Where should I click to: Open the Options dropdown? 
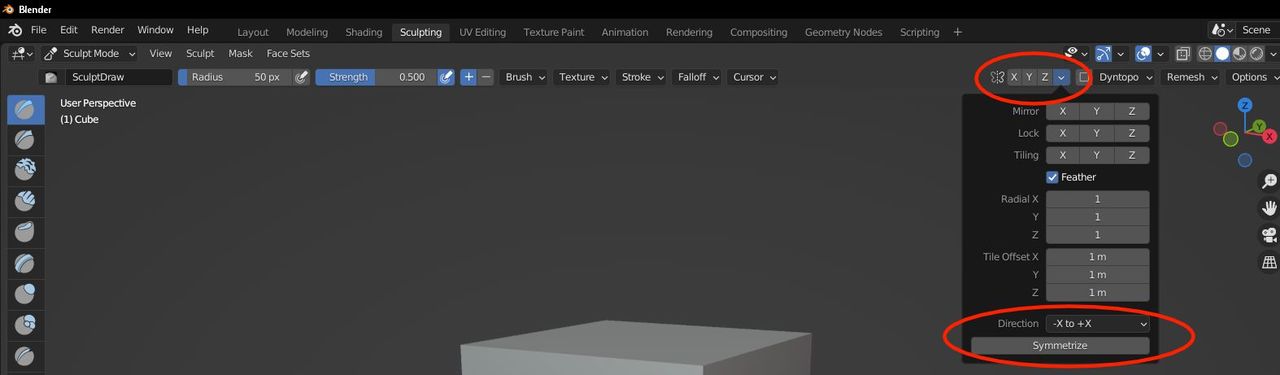(1254, 77)
